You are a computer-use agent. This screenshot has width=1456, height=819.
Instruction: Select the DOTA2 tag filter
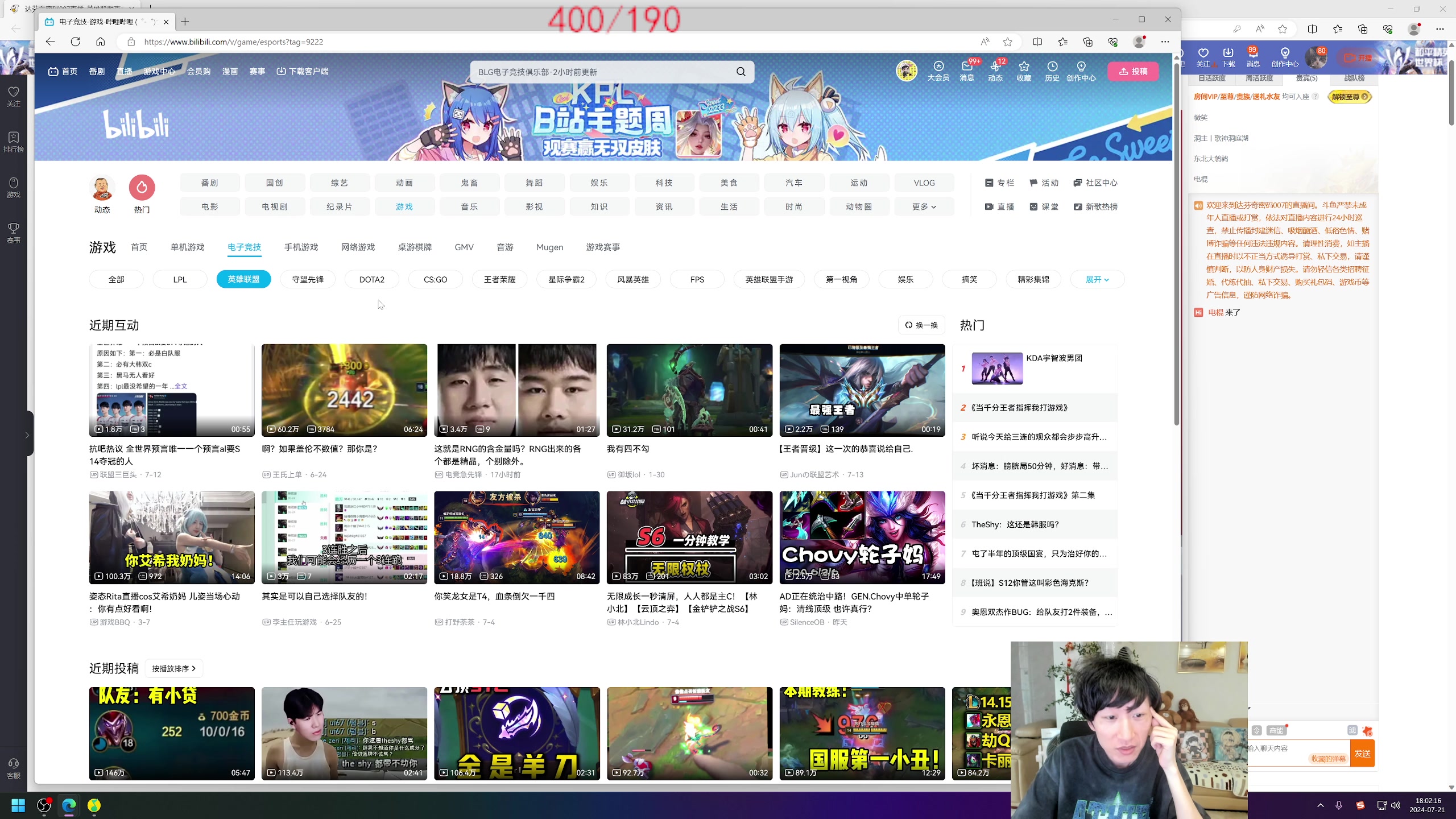[372, 279]
